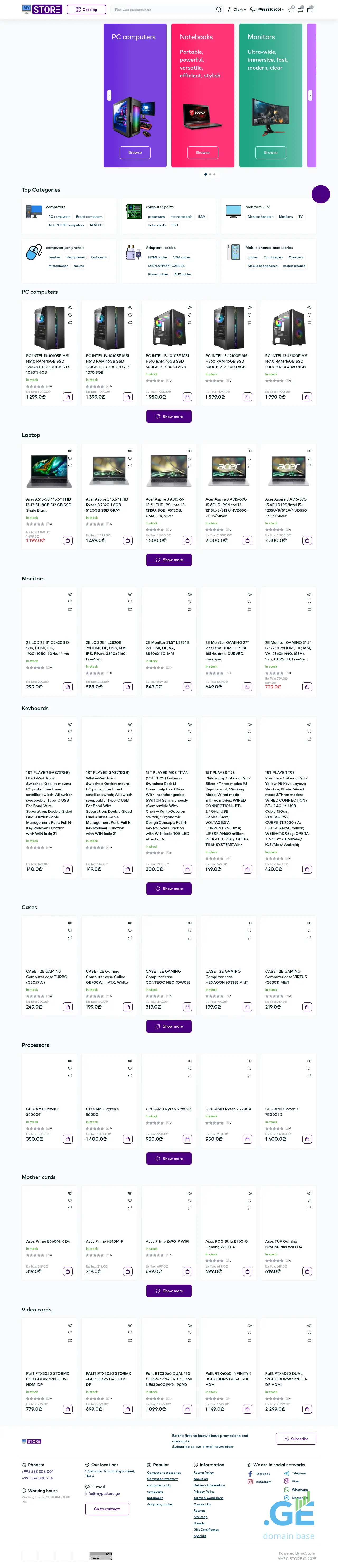Advance the banner carousel with right arrow
The image size is (338, 1568).
[x=310, y=96]
